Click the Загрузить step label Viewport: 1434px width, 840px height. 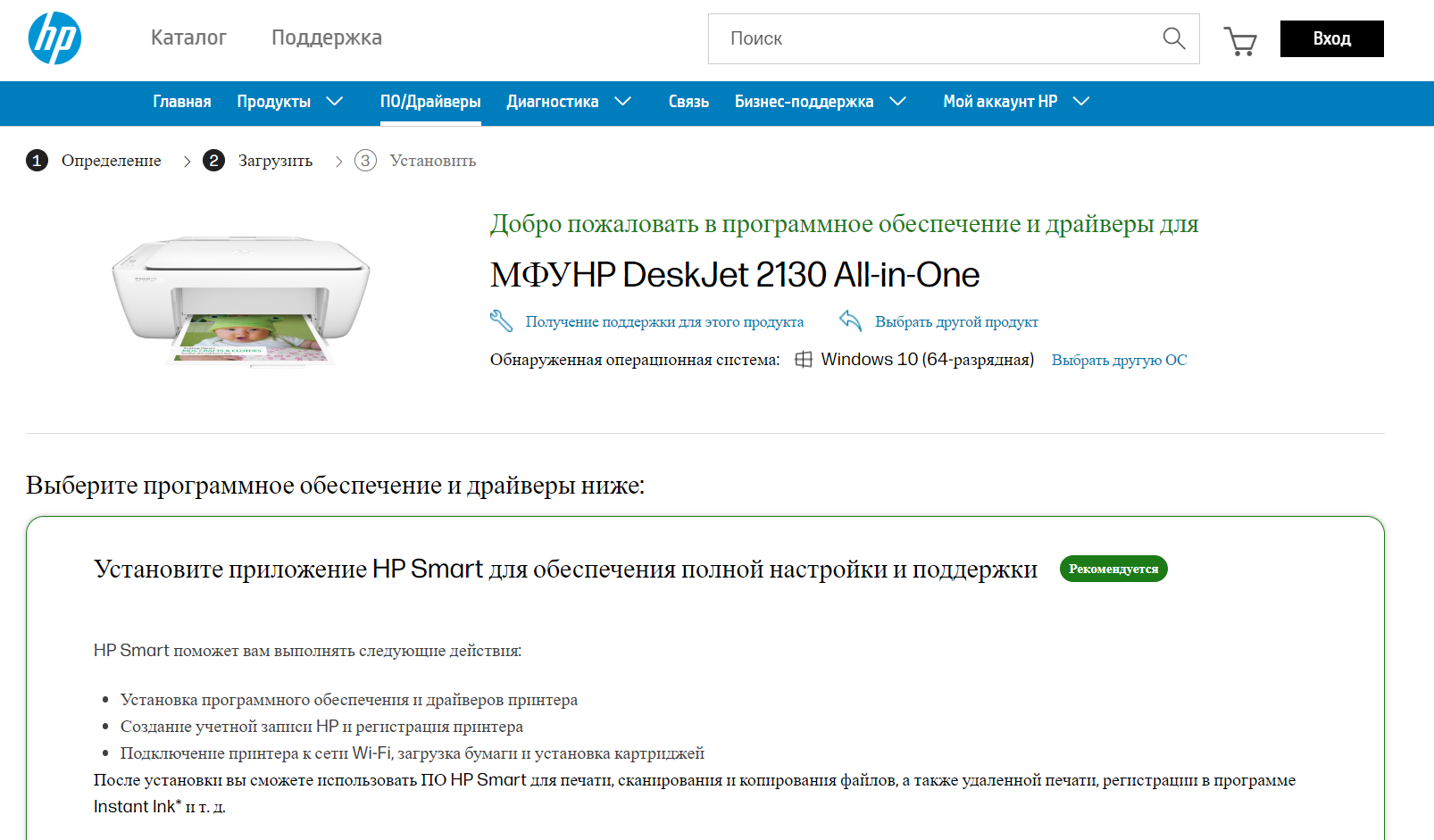275,161
